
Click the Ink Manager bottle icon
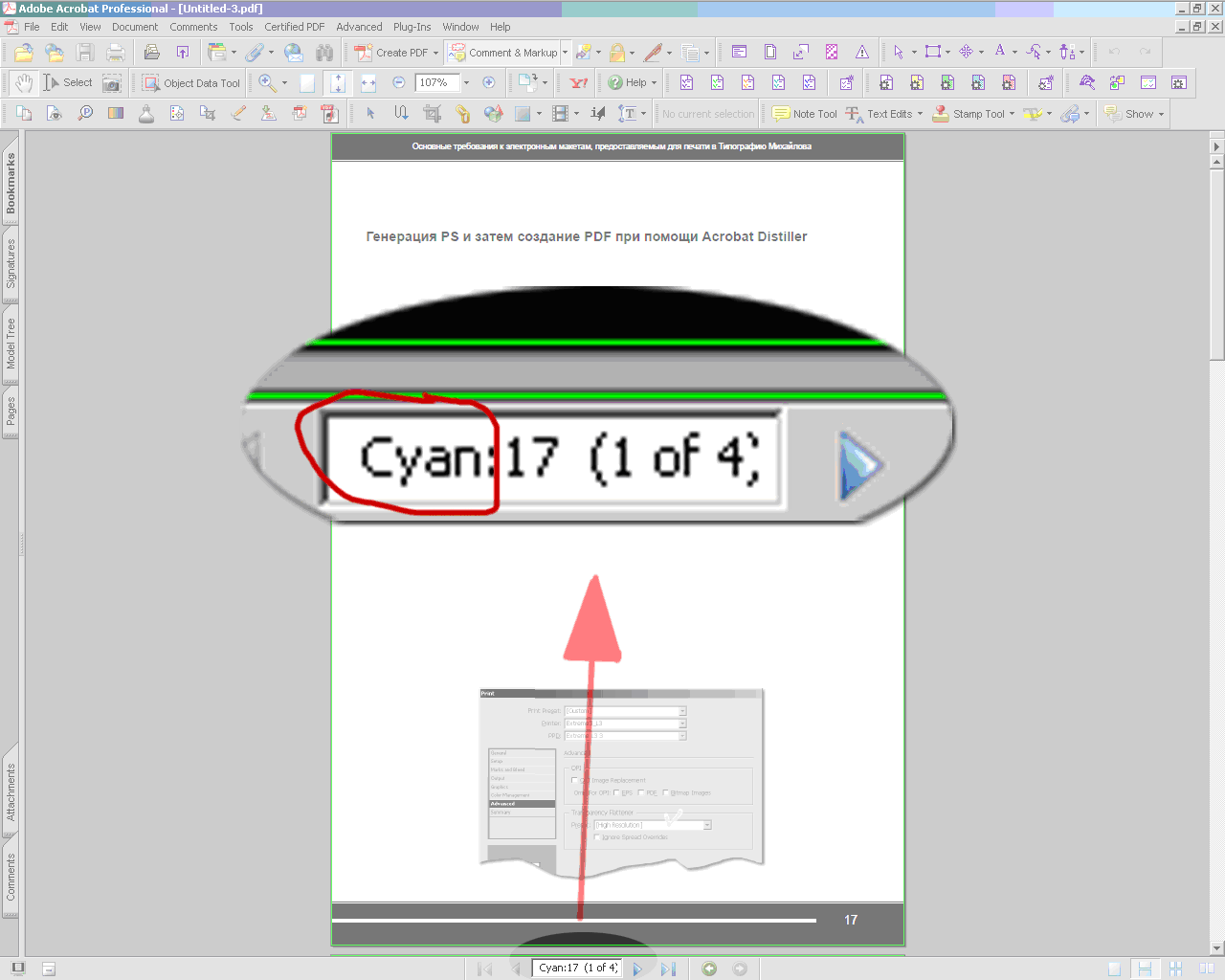pos(146,114)
